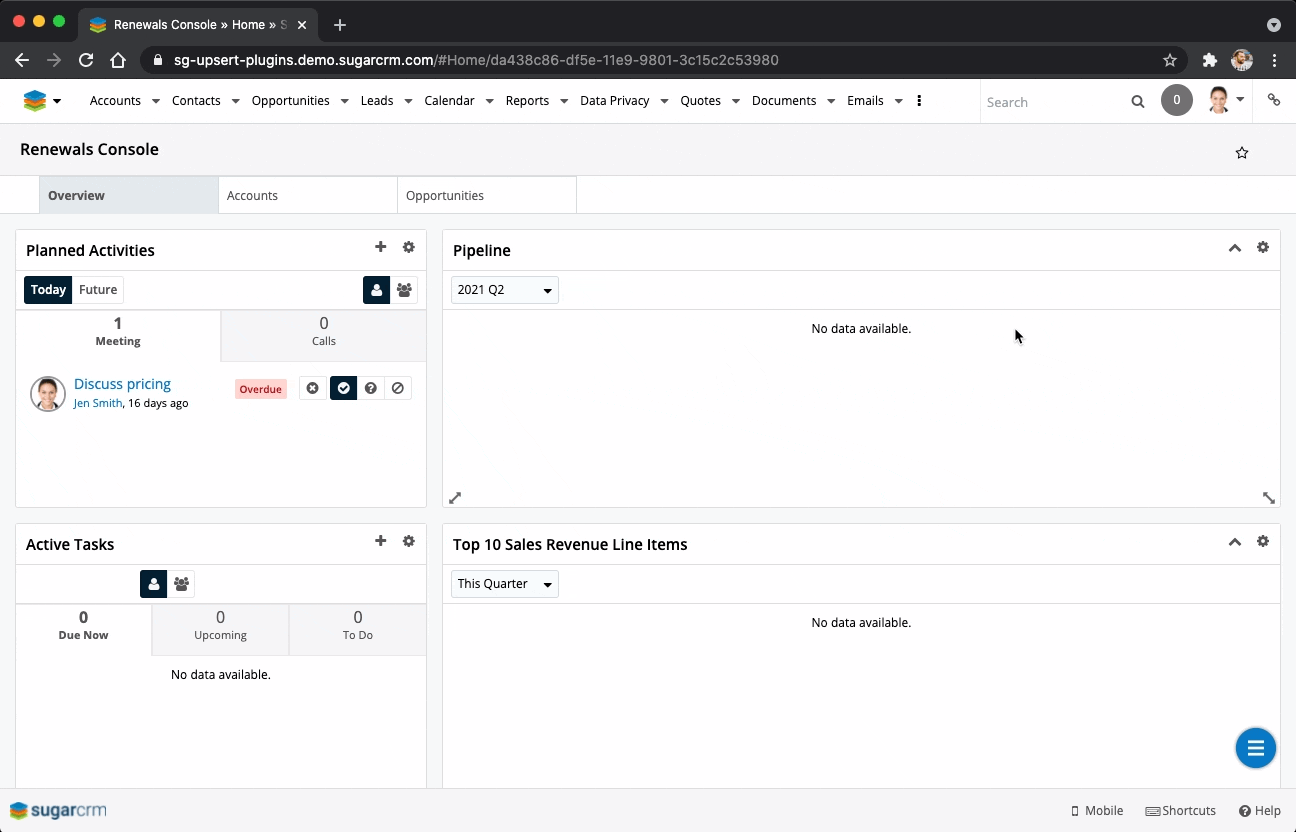Switch to the Accounts tab
The image size is (1296, 832).
click(253, 195)
